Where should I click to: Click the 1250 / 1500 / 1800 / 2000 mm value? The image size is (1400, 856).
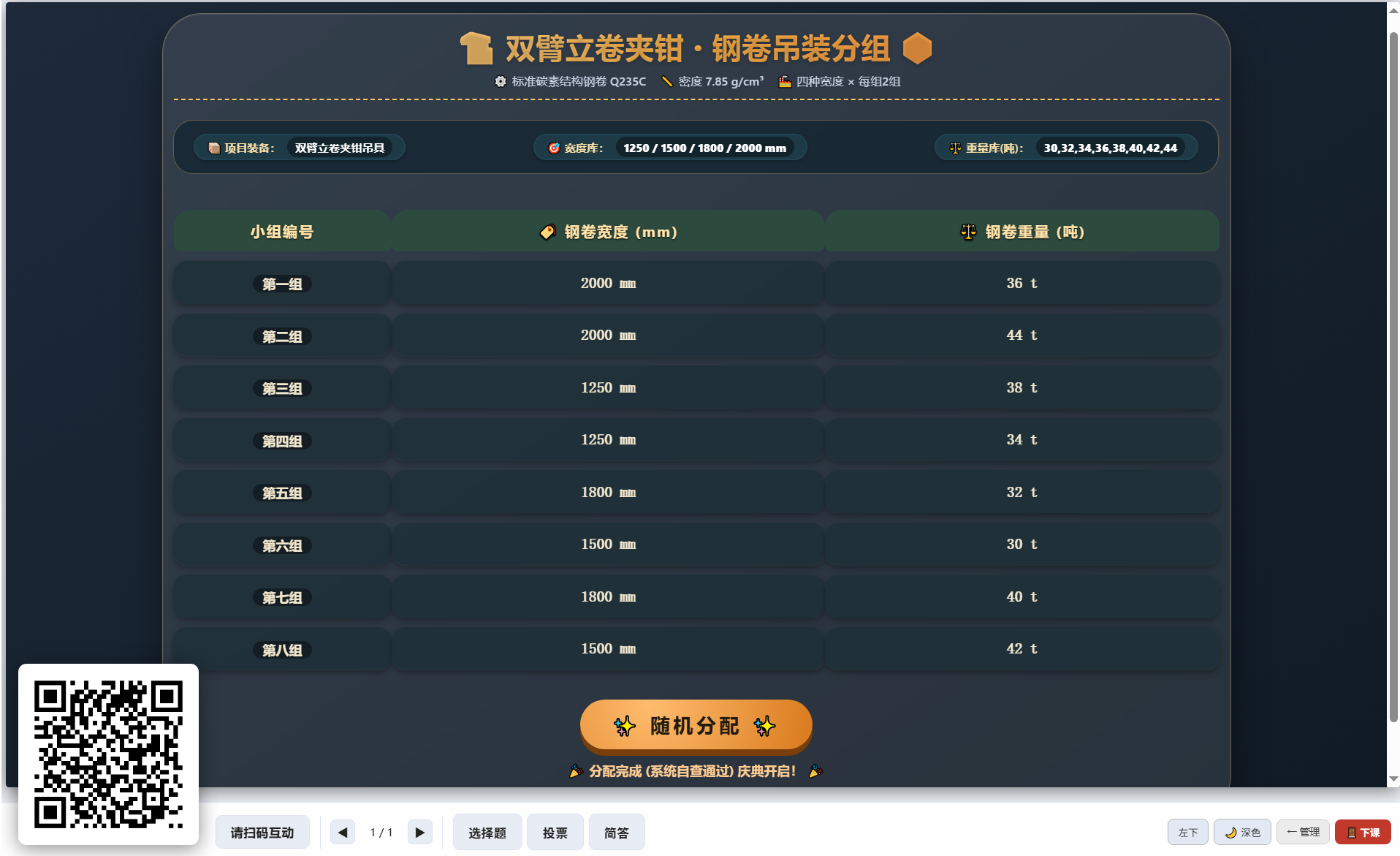(x=704, y=148)
